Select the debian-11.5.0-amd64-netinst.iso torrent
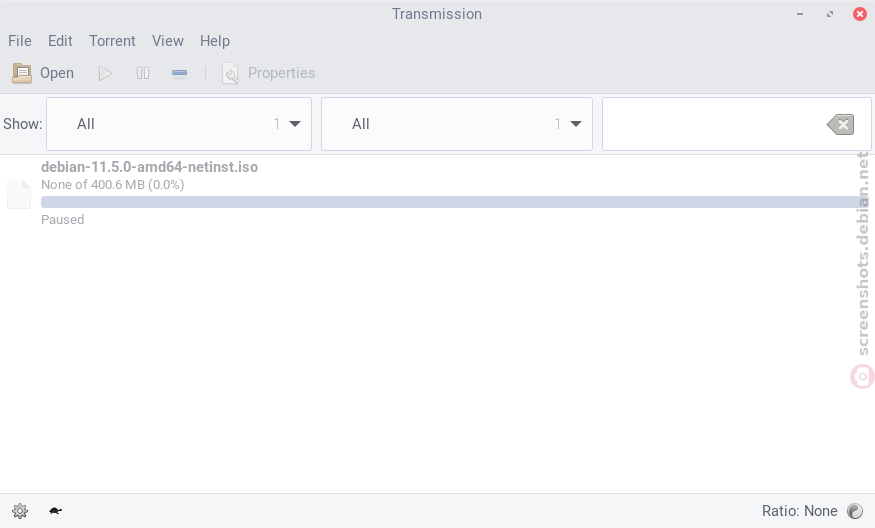875x528 pixels. coord(438,193)
